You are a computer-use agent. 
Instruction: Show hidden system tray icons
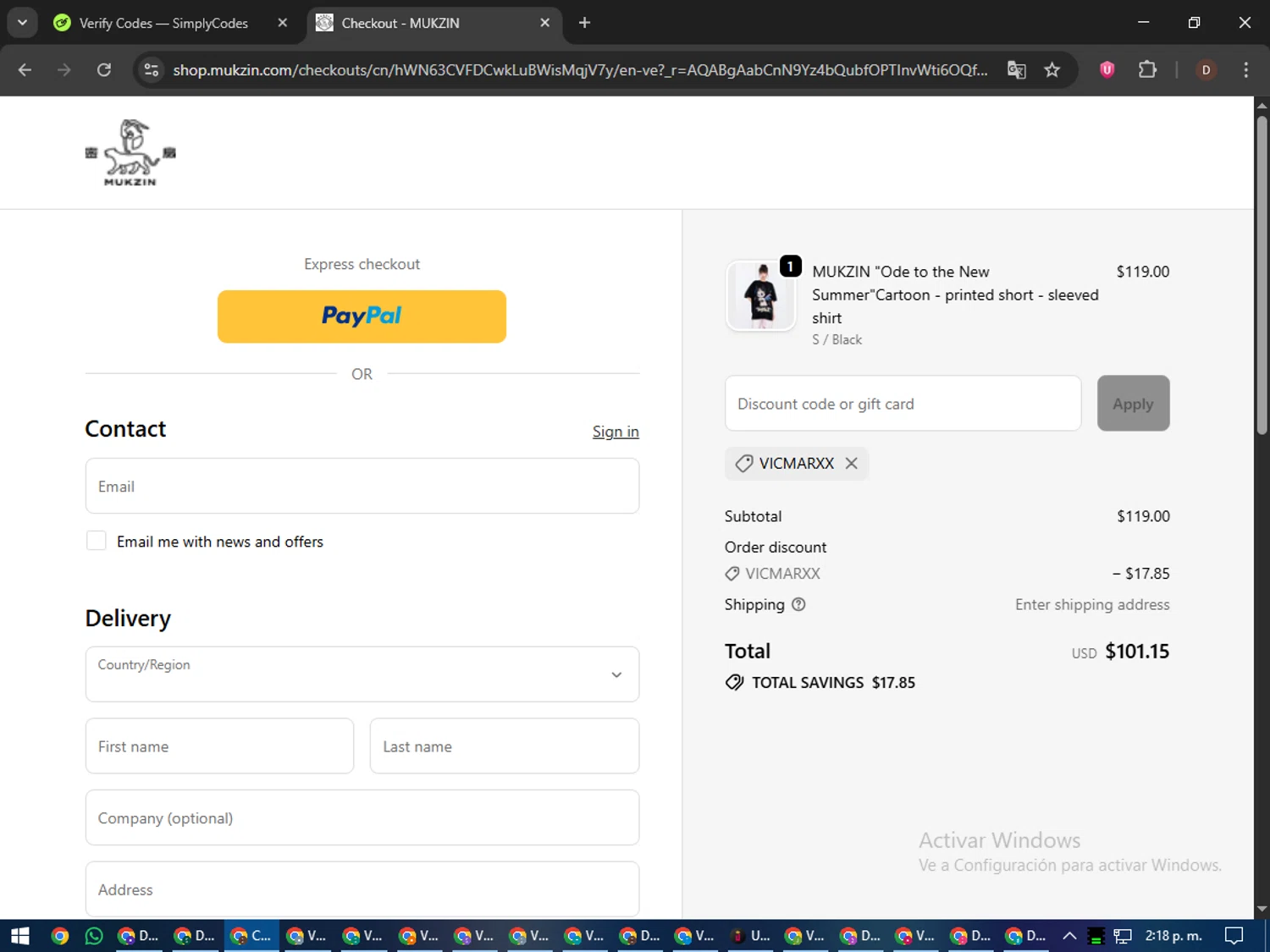click(x=1069, y=936)
